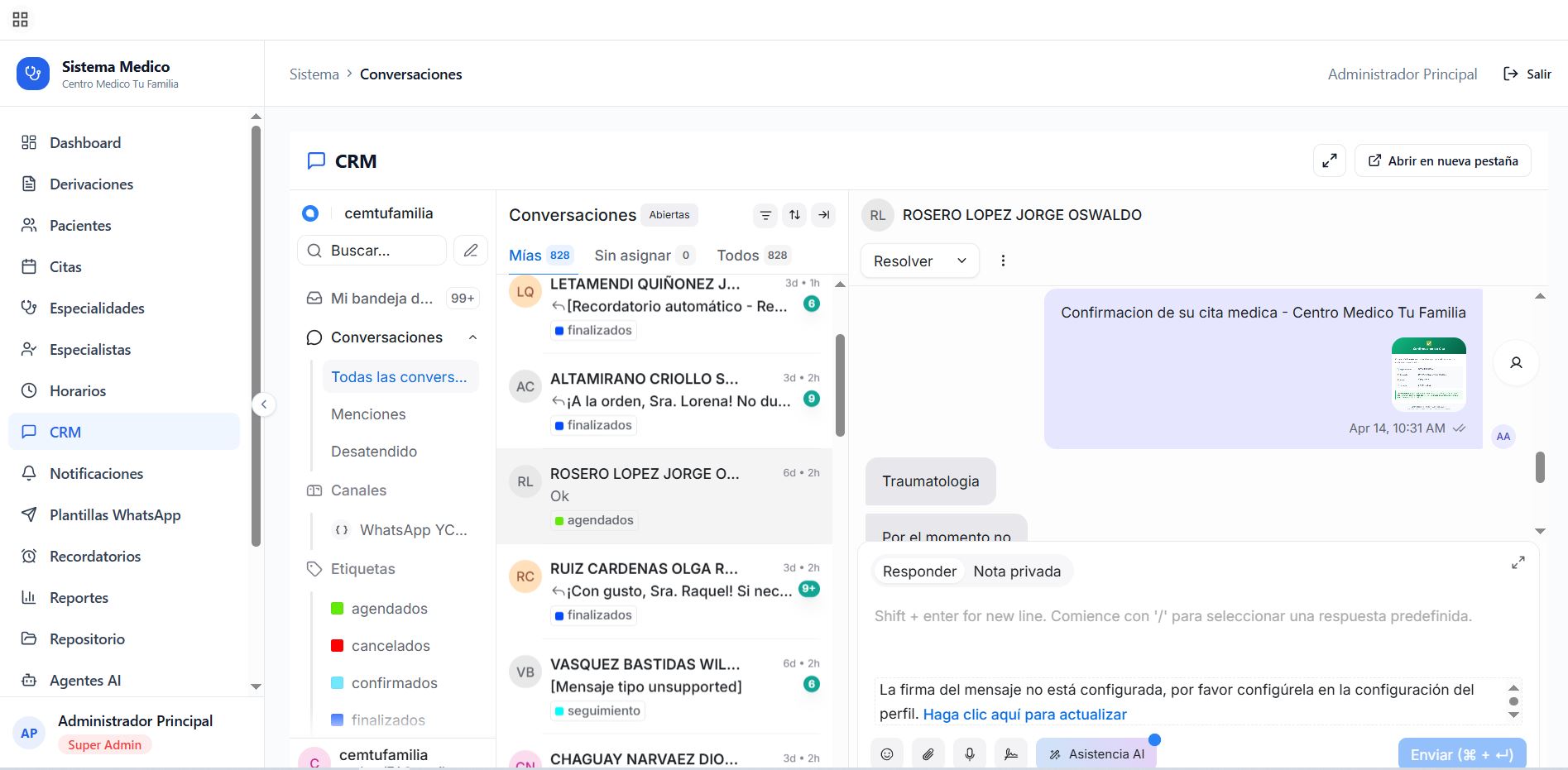This screenshot has width=1568, height=770.
Task: Click Abrir en nueva pestaña
Action: point(1441,160)
